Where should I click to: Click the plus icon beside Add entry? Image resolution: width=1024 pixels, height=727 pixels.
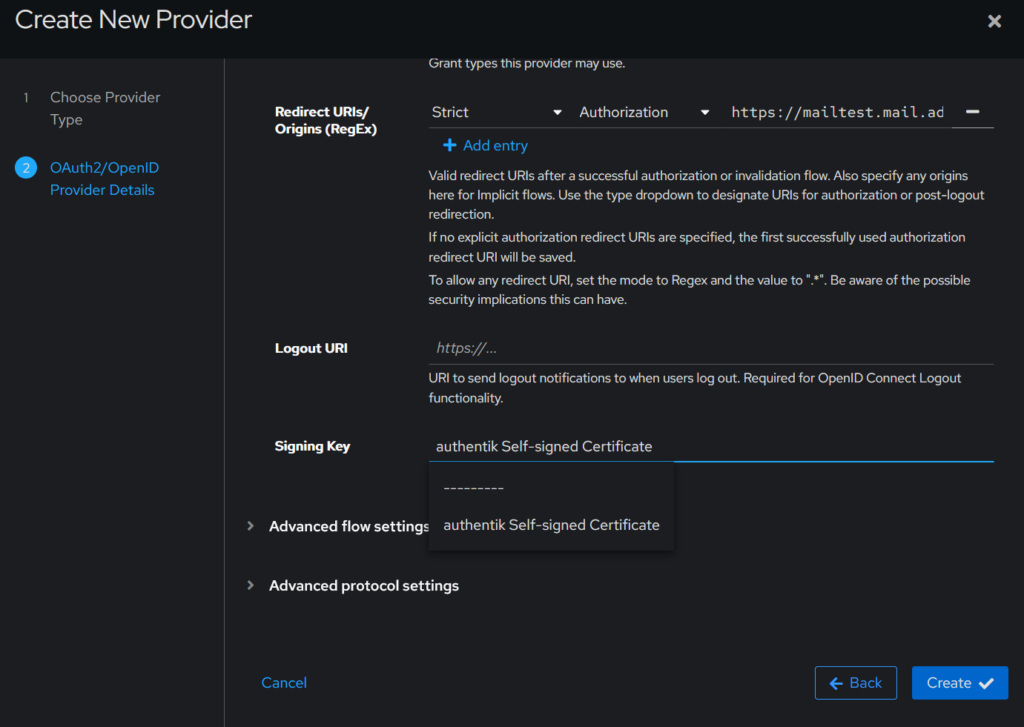(449, 146)
